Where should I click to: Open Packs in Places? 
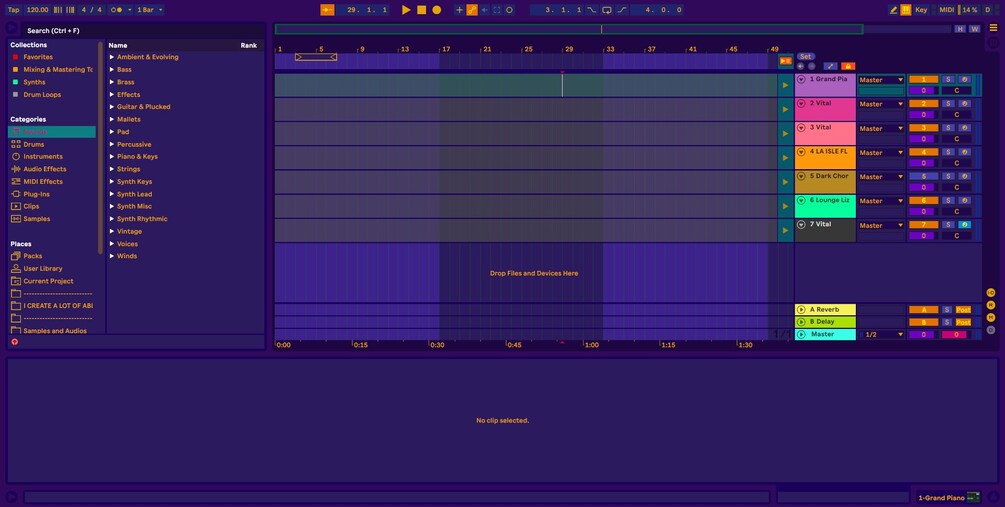pyautogui.click(x=32, y=256)
